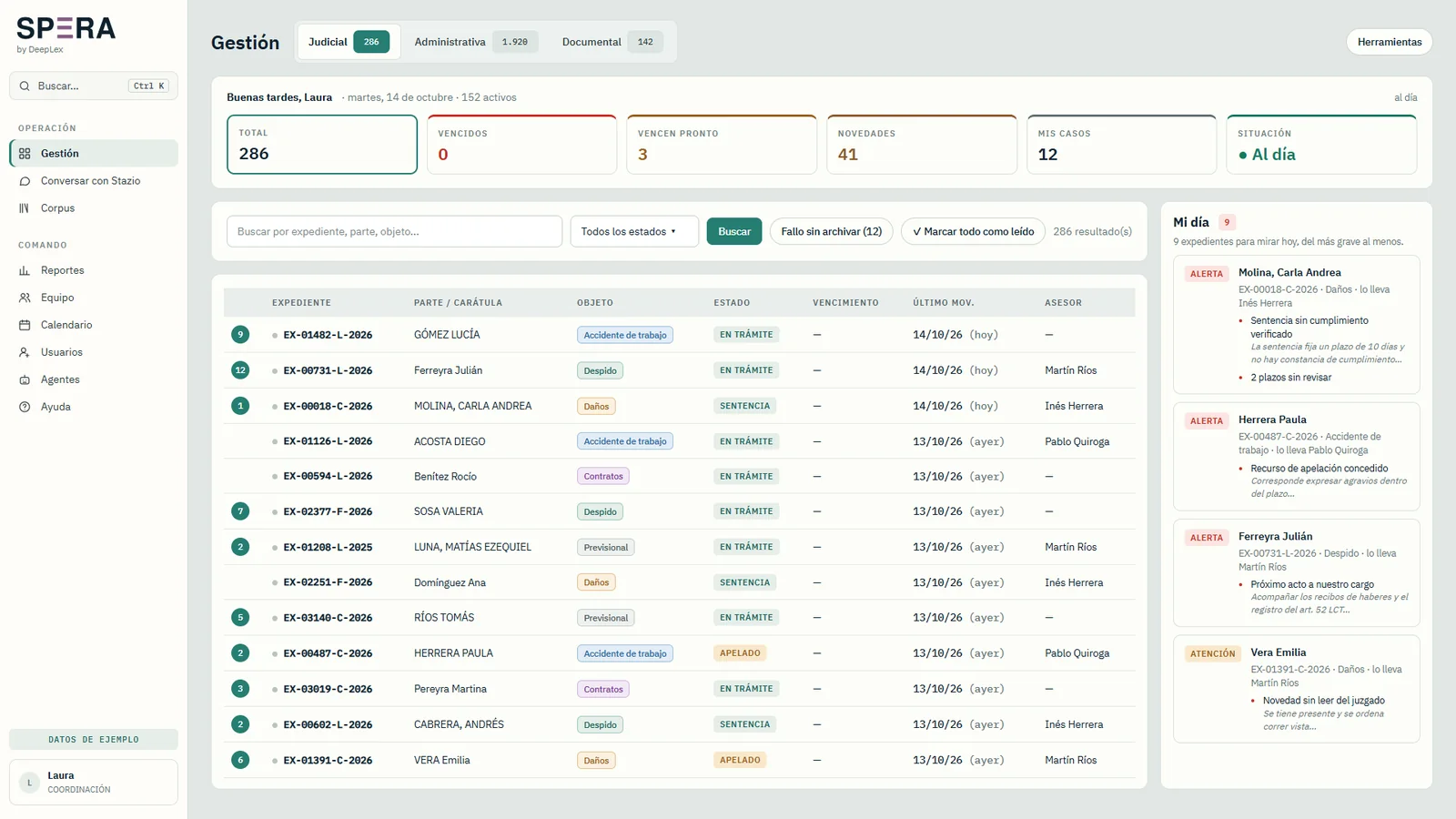Select the Vencen Pronto stat card
This screenshot has width=1456, height=819.
click(x=722, y=145)
